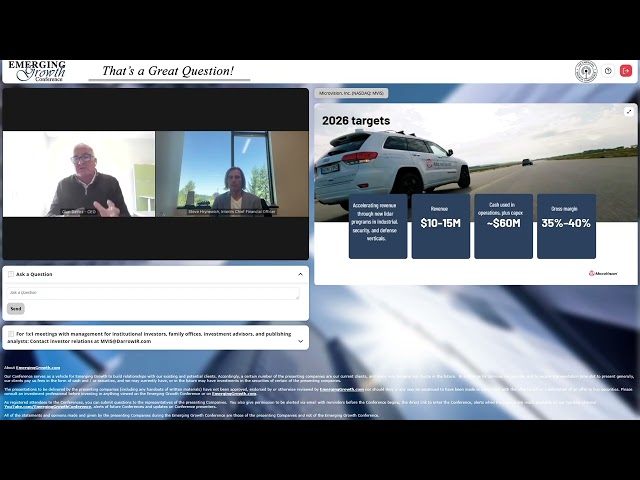
Task: Expand the slide with the fullscreen arrow icon
Action: click(x=629, y=111)
